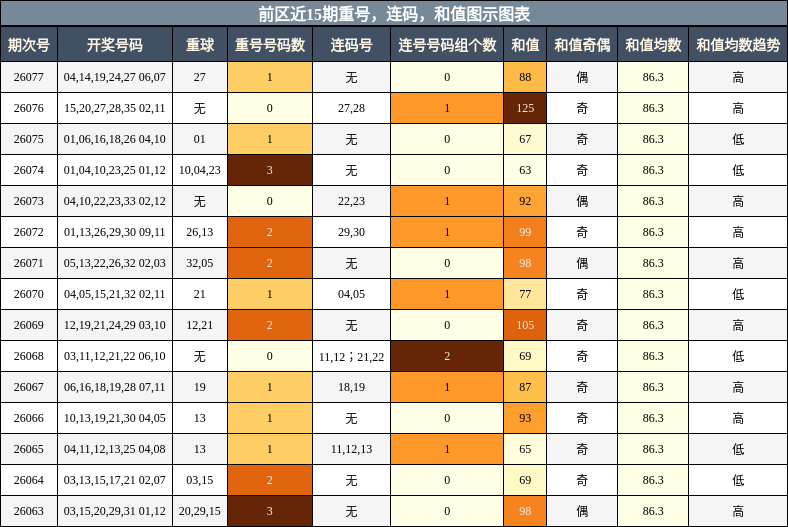Screen dimensions: 788x527
Task: Select draw numbers 15,20,27,28,35 02,11
Action: click(115, 108)
